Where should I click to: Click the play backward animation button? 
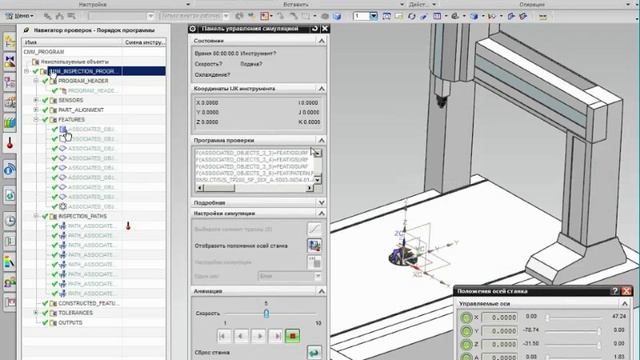click(241, 336)
